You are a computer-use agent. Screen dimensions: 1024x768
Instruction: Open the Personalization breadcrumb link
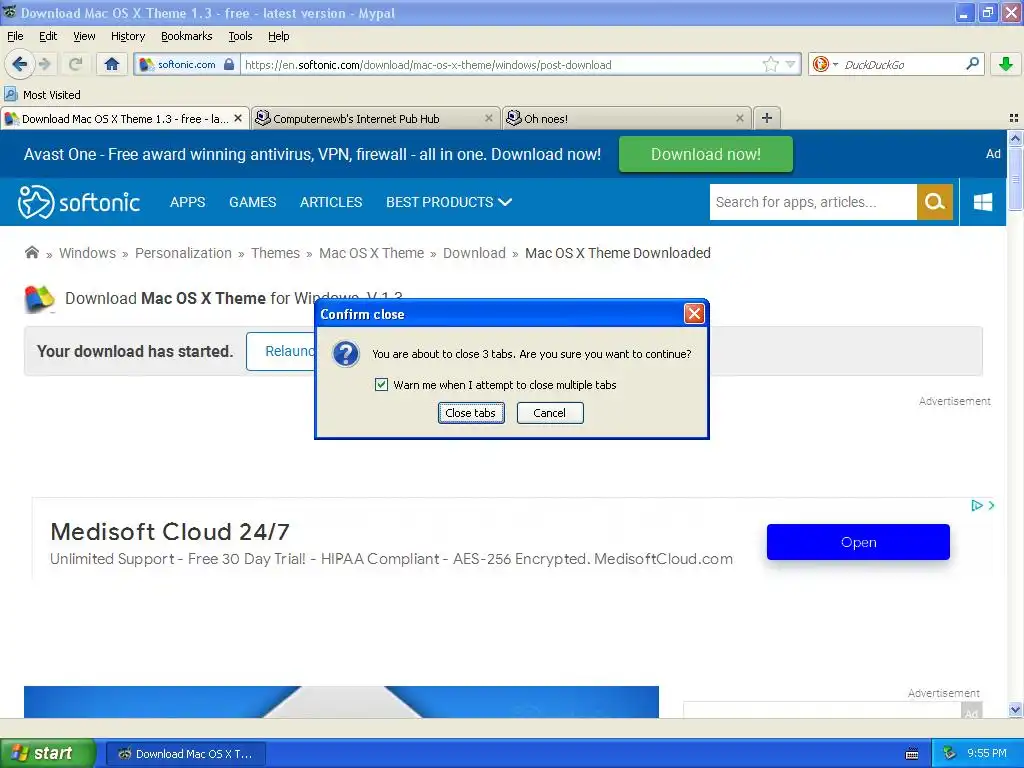coord(183,253)
